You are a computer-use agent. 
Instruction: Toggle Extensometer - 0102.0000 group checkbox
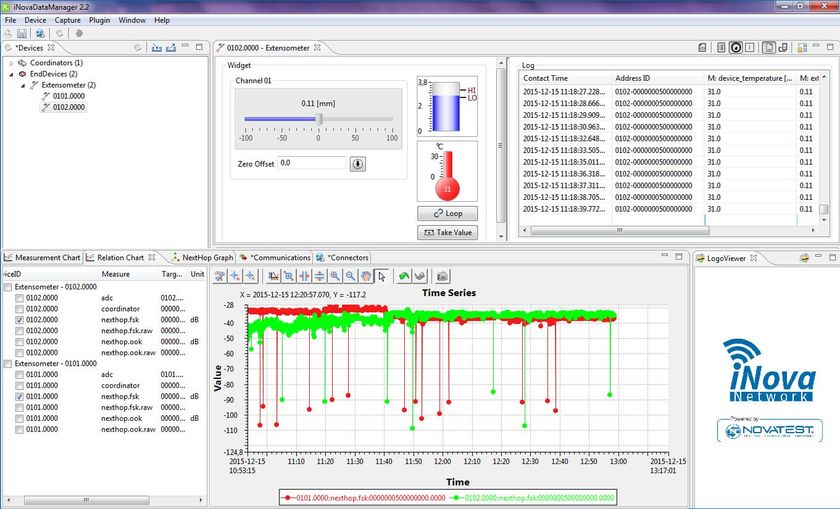click(x=8, y=287)
